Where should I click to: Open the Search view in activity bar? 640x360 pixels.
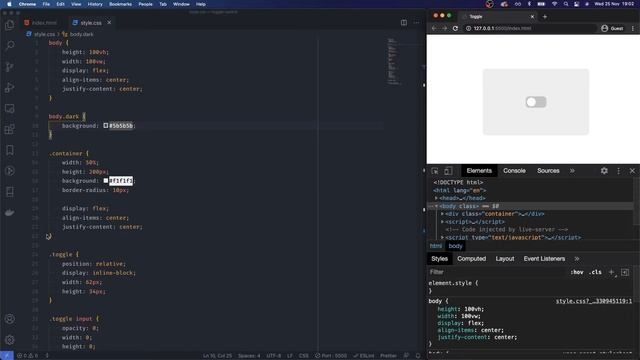pyautogui.click(x=10, y=45)
